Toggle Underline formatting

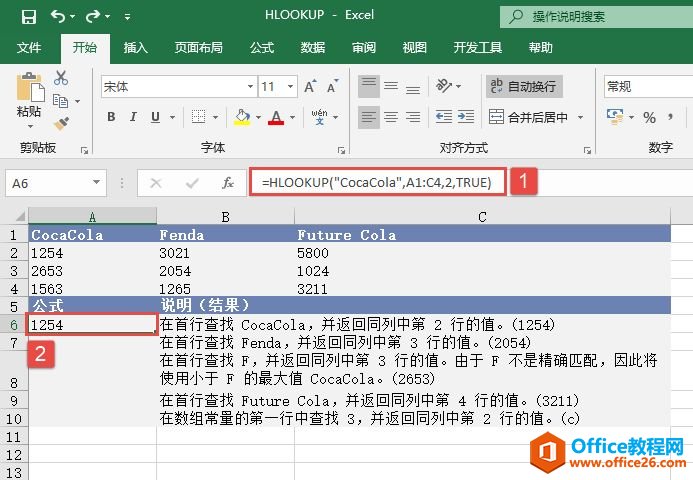(x=155, y=117)
